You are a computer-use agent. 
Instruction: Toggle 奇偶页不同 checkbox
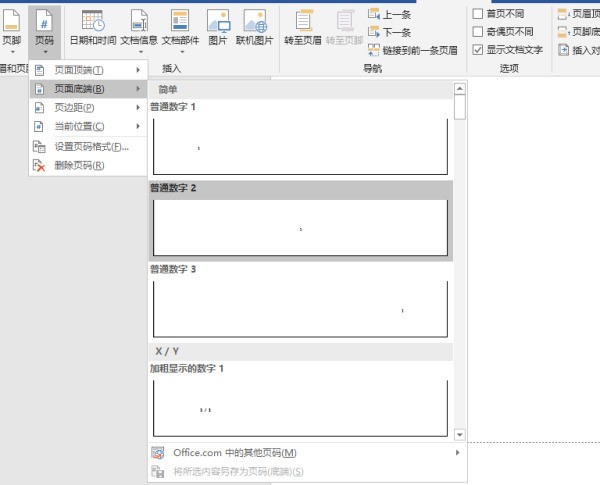pos(477,32)
